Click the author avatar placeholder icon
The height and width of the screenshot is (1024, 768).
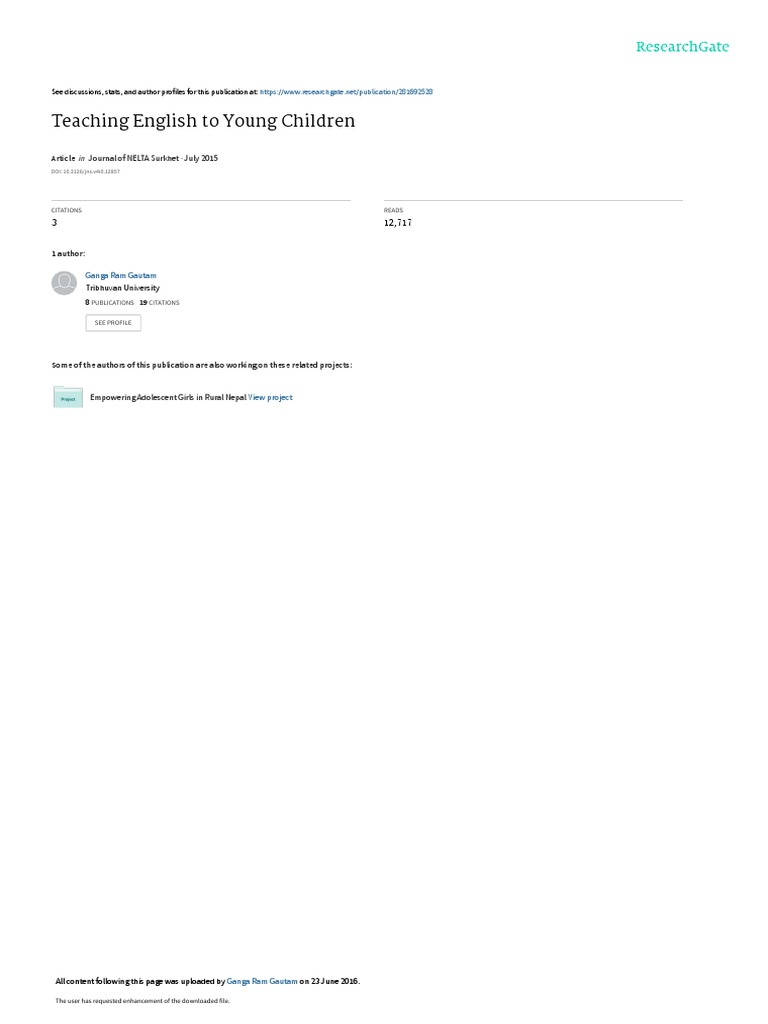(64, 283)
